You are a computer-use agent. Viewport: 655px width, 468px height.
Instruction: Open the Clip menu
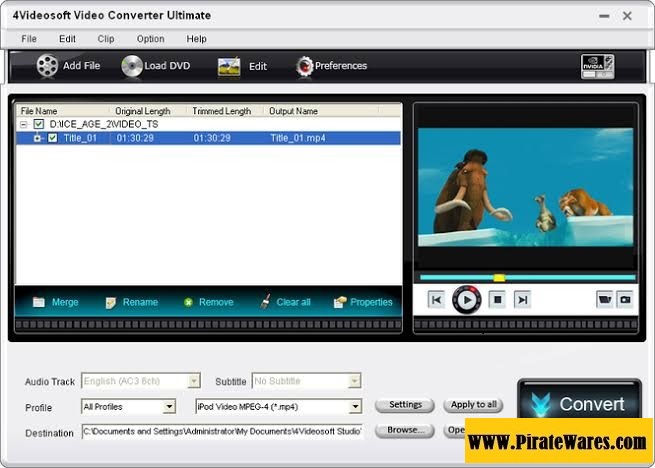point(106,39)
